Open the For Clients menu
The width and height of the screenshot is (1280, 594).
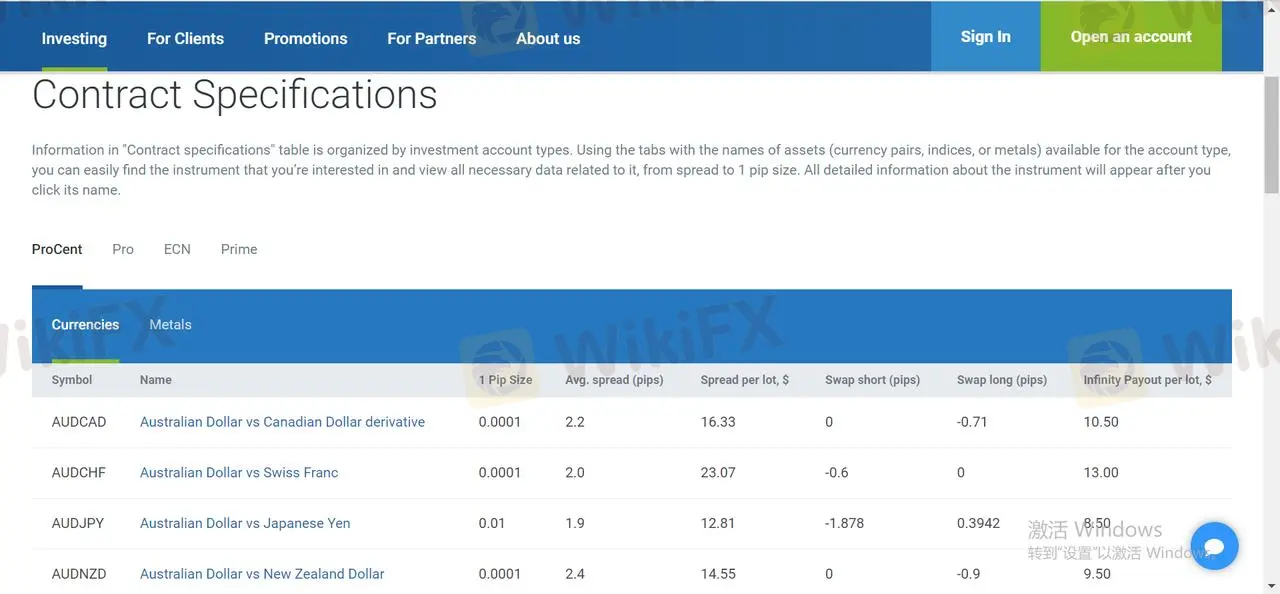[x=185, y=38]
